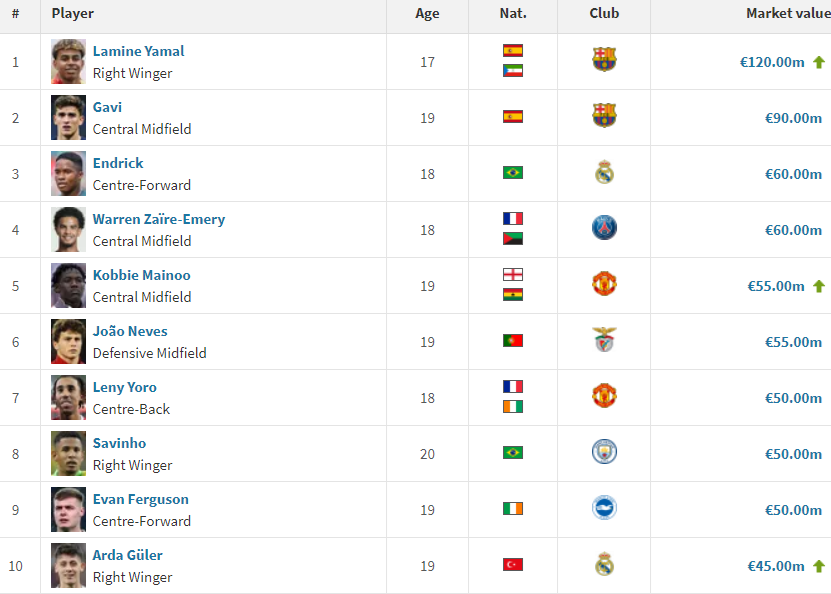Sort table by Market value column
The image size is (831, 594).
[783, 14]
